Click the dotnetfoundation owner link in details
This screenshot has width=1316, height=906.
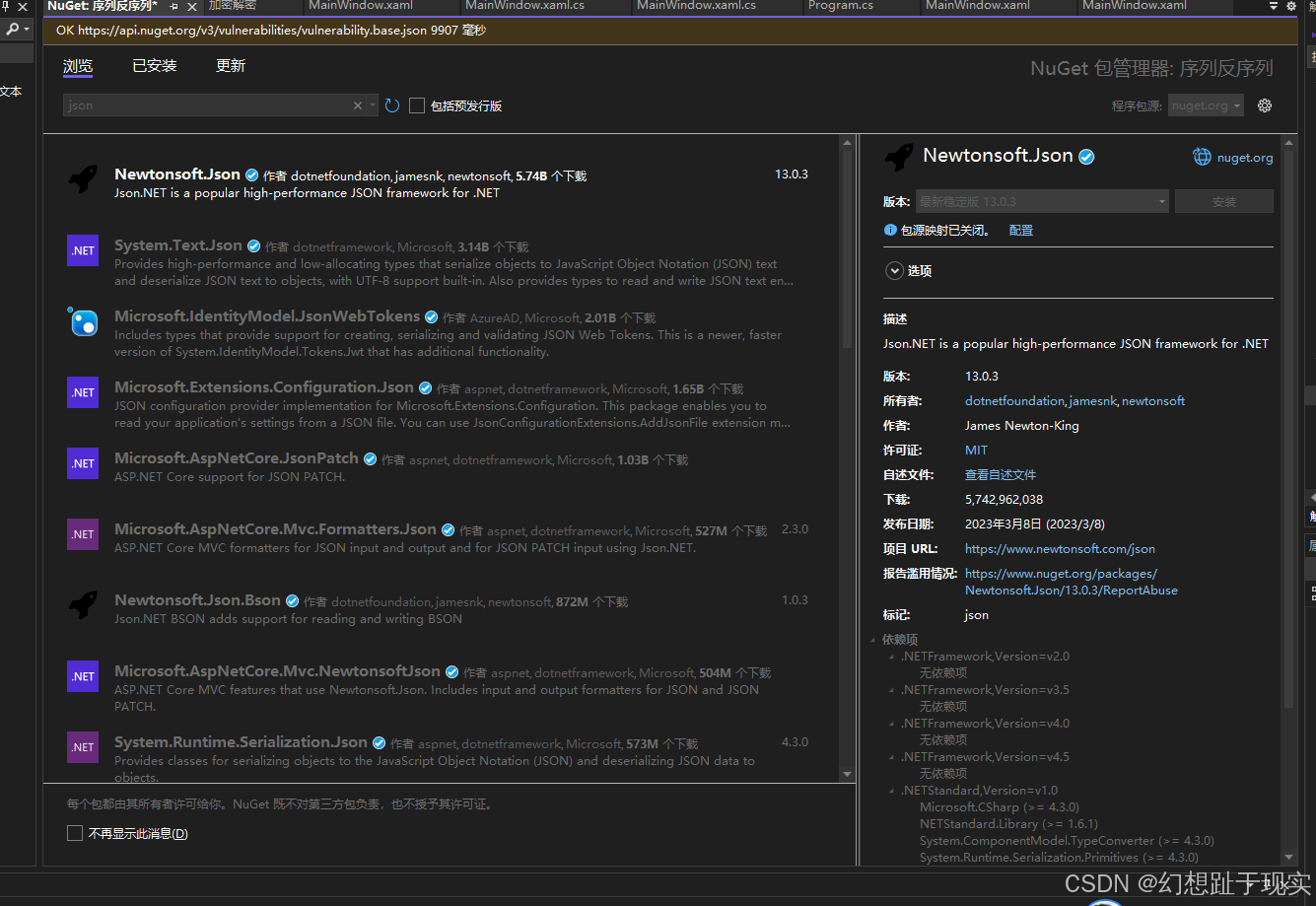(1015, 400)
